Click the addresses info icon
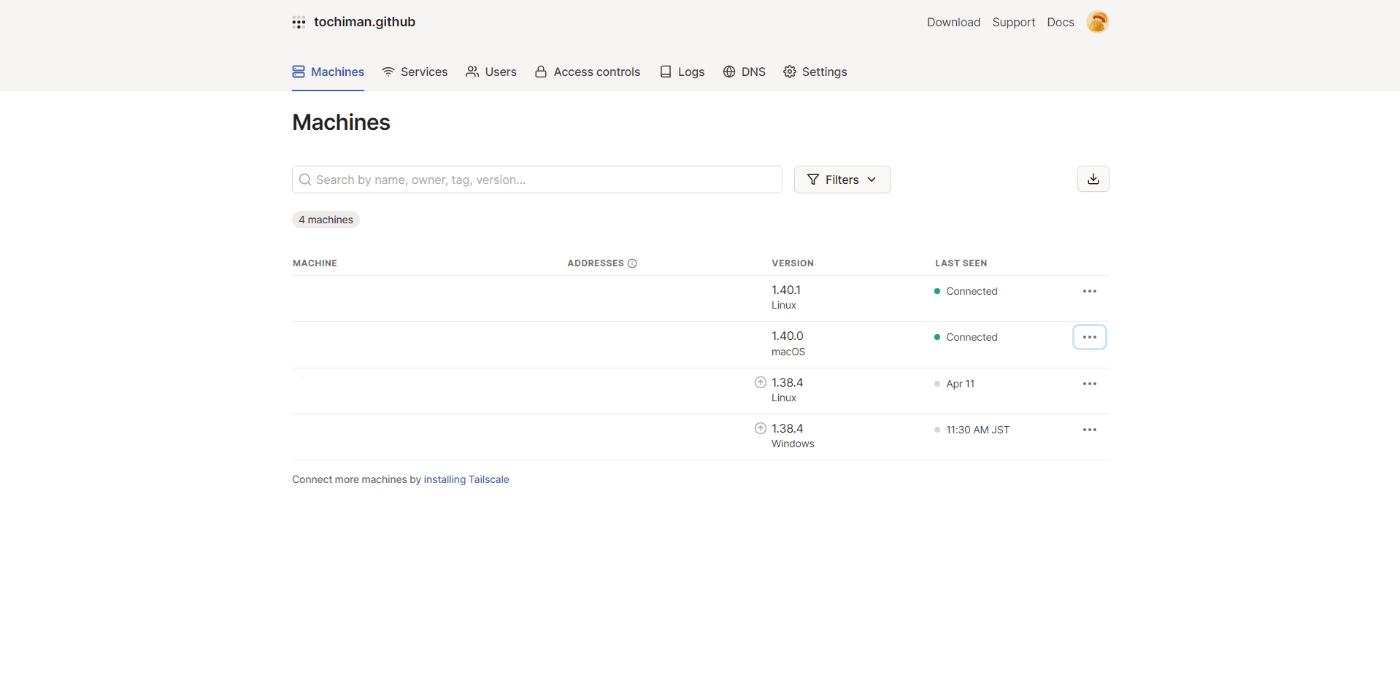Screen dimensions: 1400x685 (632, 263)
